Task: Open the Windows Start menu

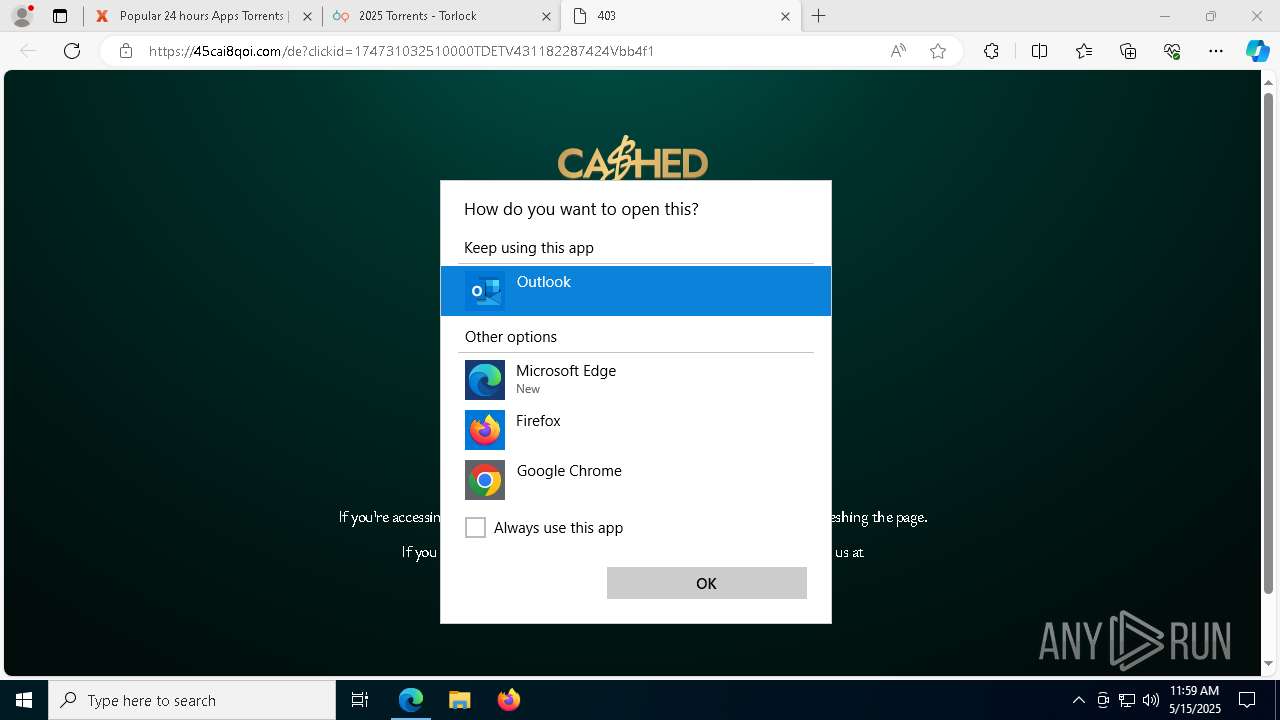Action: [x=24, y=700]
